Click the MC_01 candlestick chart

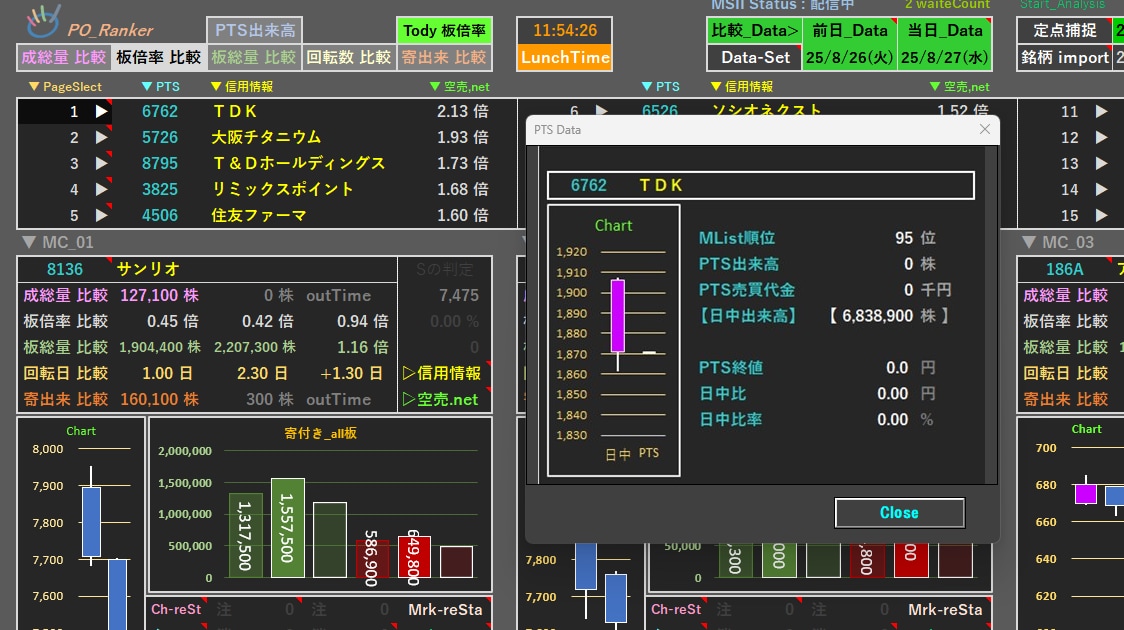[81, 525]
